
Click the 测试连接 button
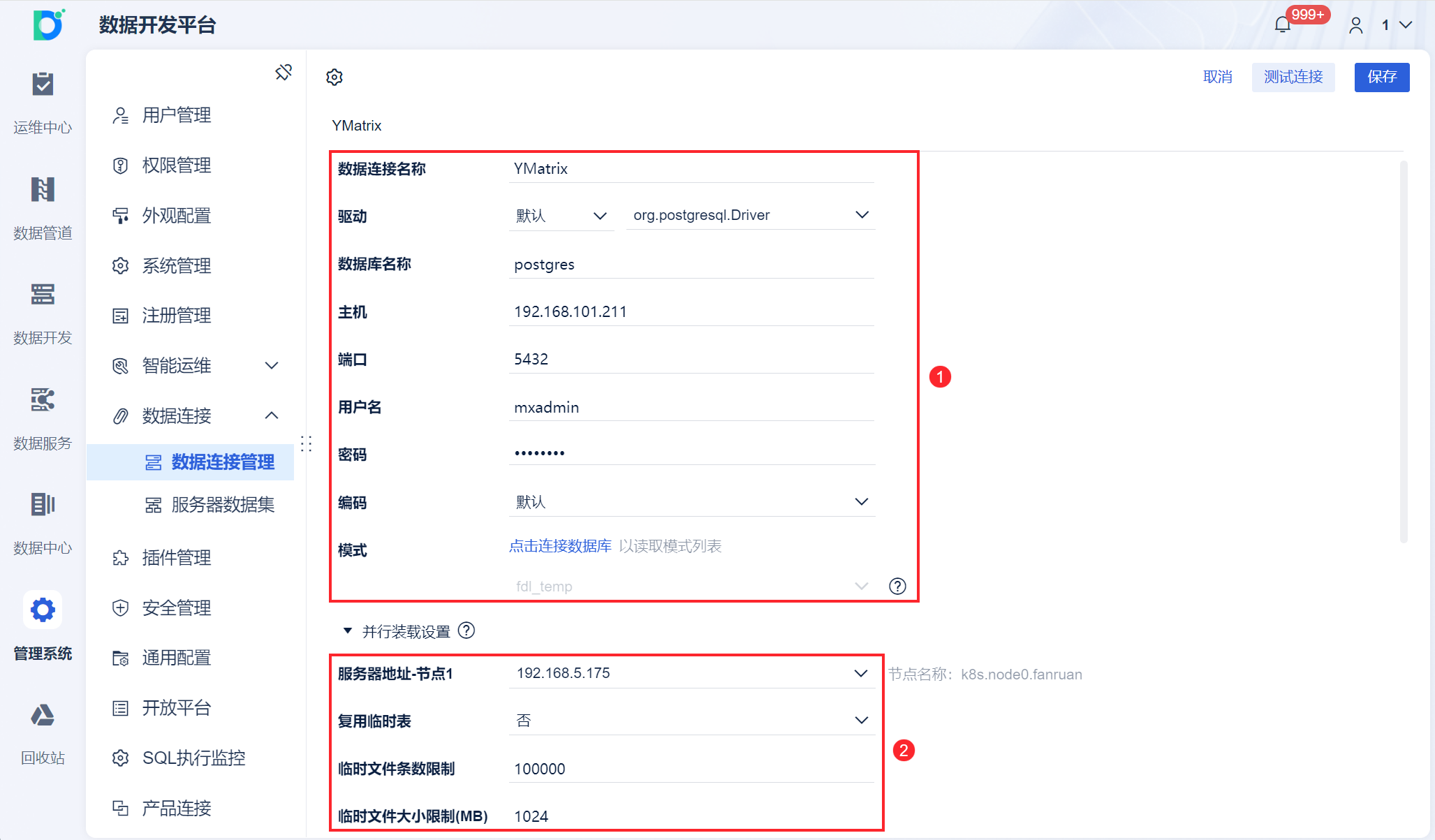point(1293,77)
